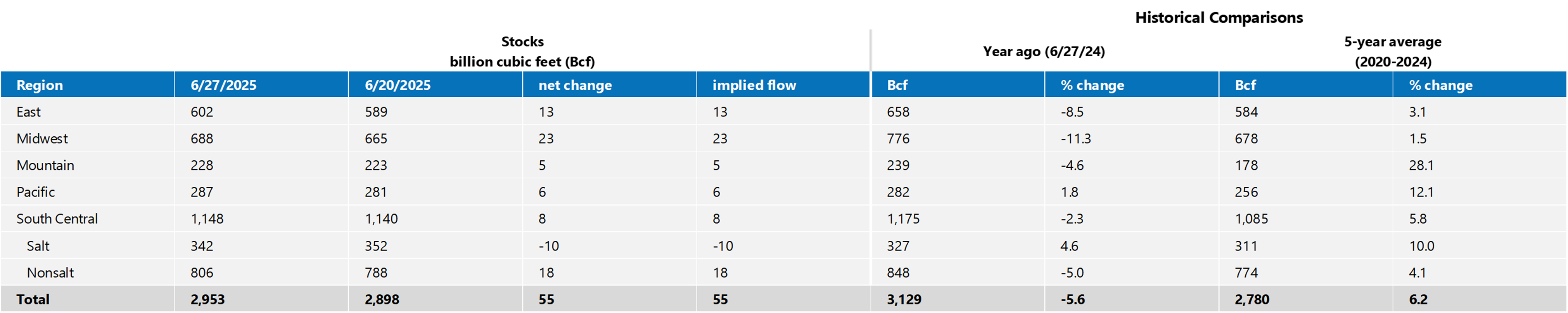Click the total stocks value 2,953
The width and height of the screenshot is (1568, 313).
(207, 300)
